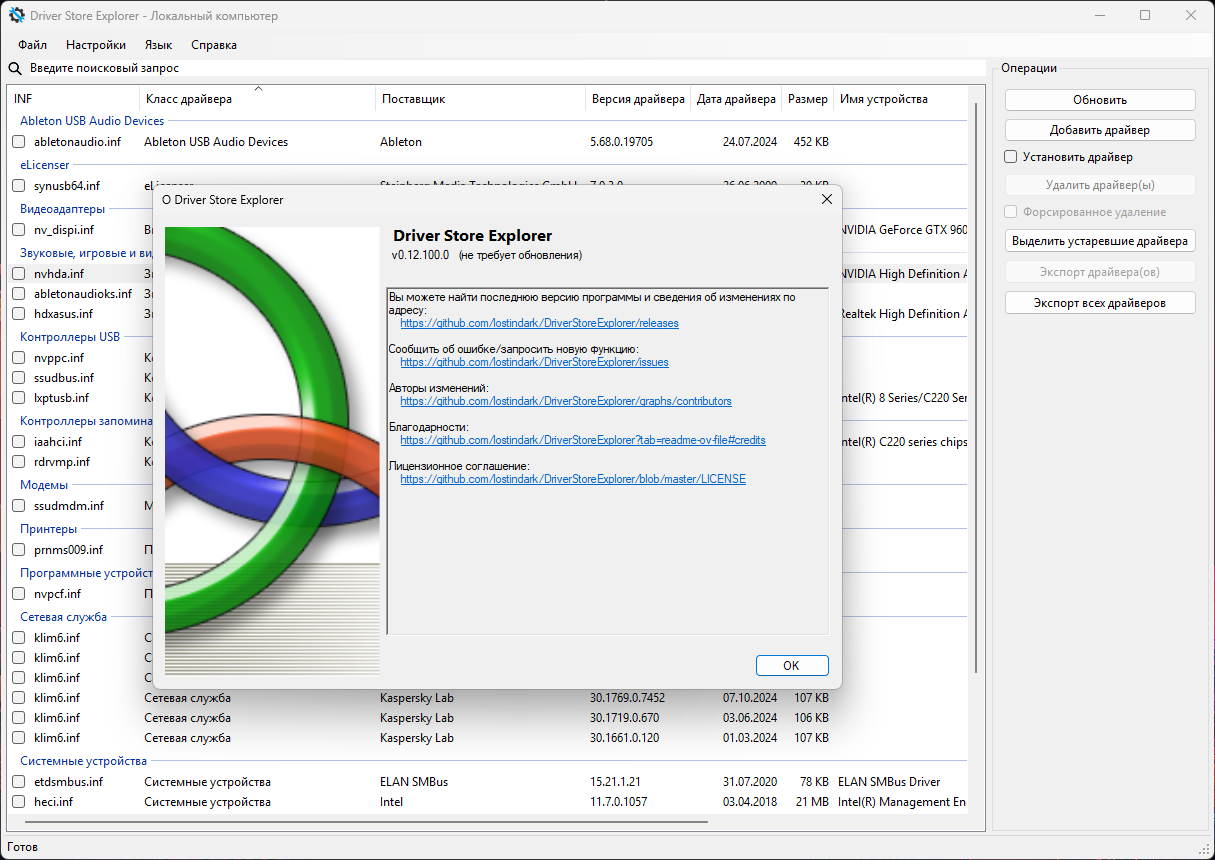Select the synusb64.inf driver checkbox

pos(19,186)
